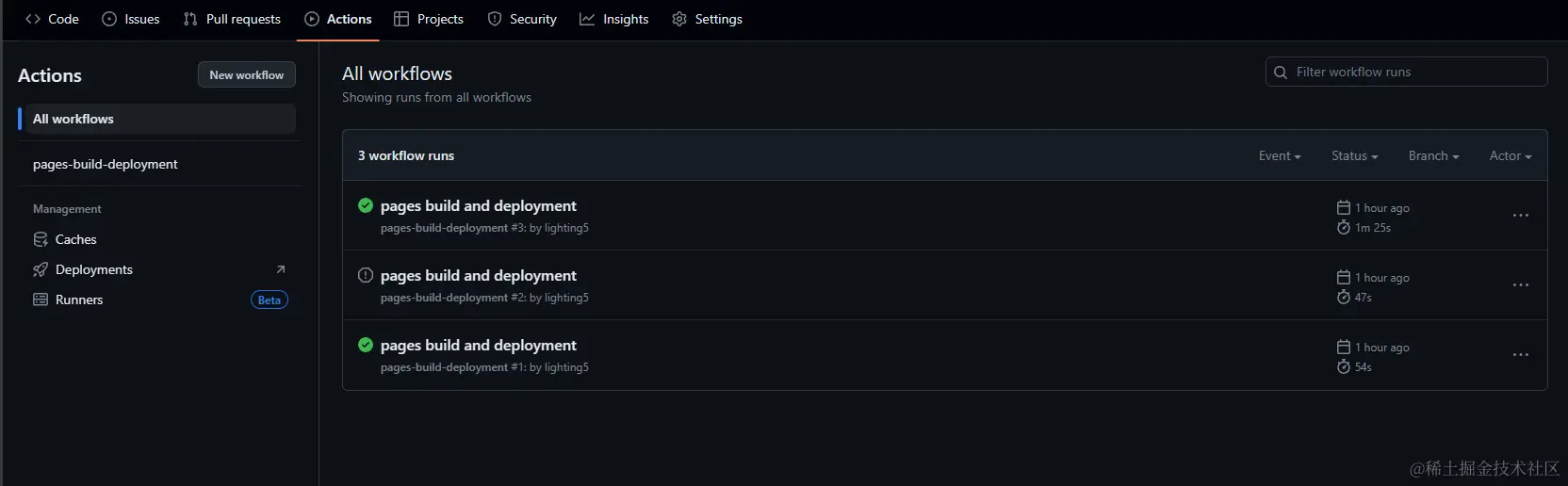Click the stopwatch icon beside 54s
Viewport: 1568px width, 486px height.
point(1344,366)
